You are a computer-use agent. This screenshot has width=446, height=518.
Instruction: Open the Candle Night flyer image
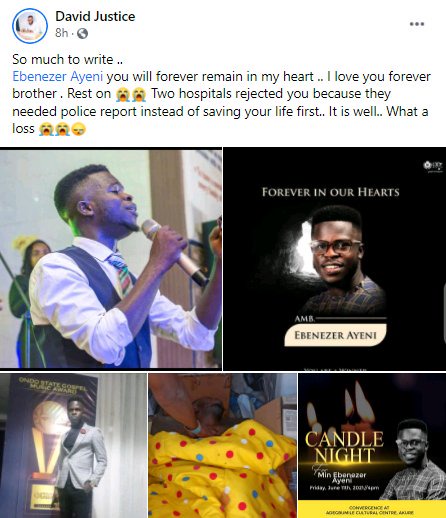point(372,445)
